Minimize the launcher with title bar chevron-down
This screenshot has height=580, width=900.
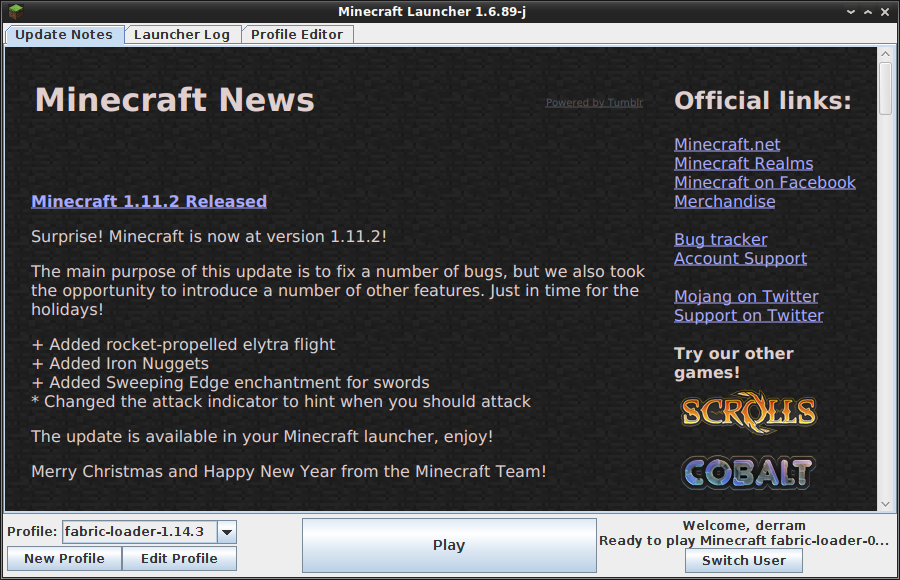[851, 11]
